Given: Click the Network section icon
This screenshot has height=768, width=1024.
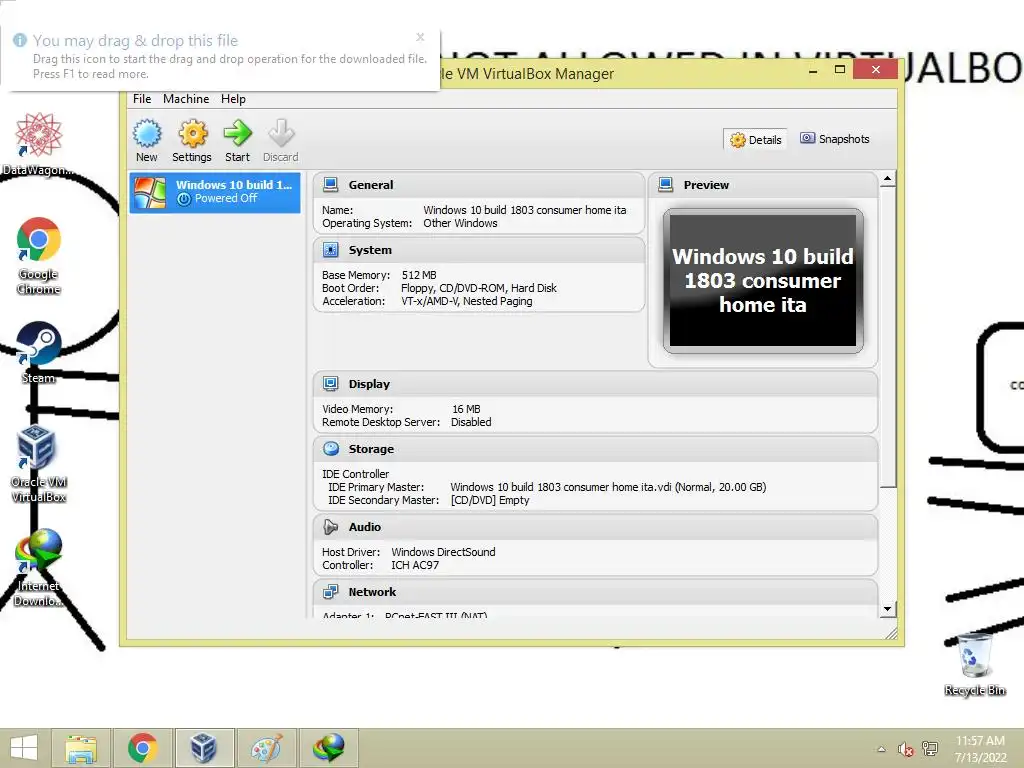Looking at the screenshot, I should [x=331, y=592].
